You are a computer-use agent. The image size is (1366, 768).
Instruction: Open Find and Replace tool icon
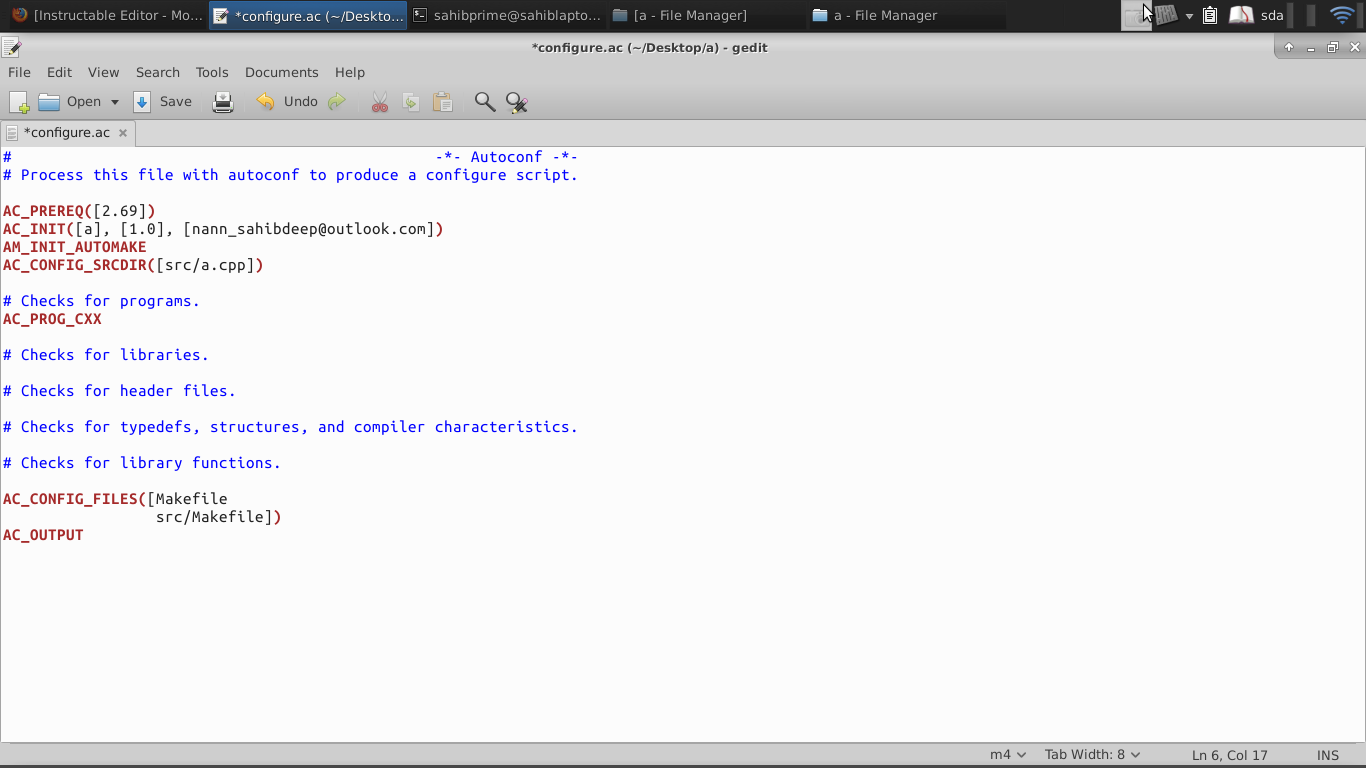(x=516, y=102)
